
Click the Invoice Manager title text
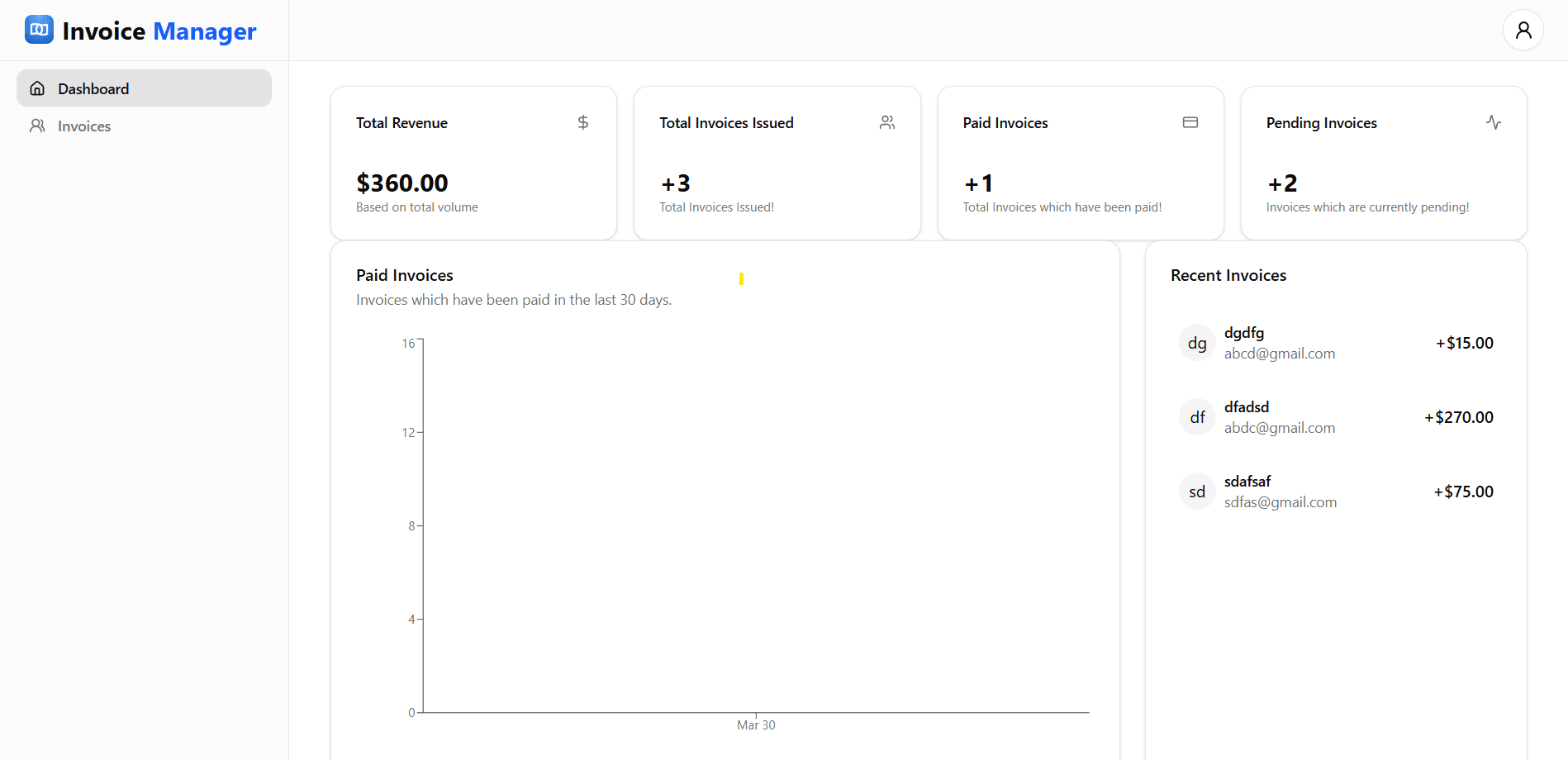pos(159,31)
